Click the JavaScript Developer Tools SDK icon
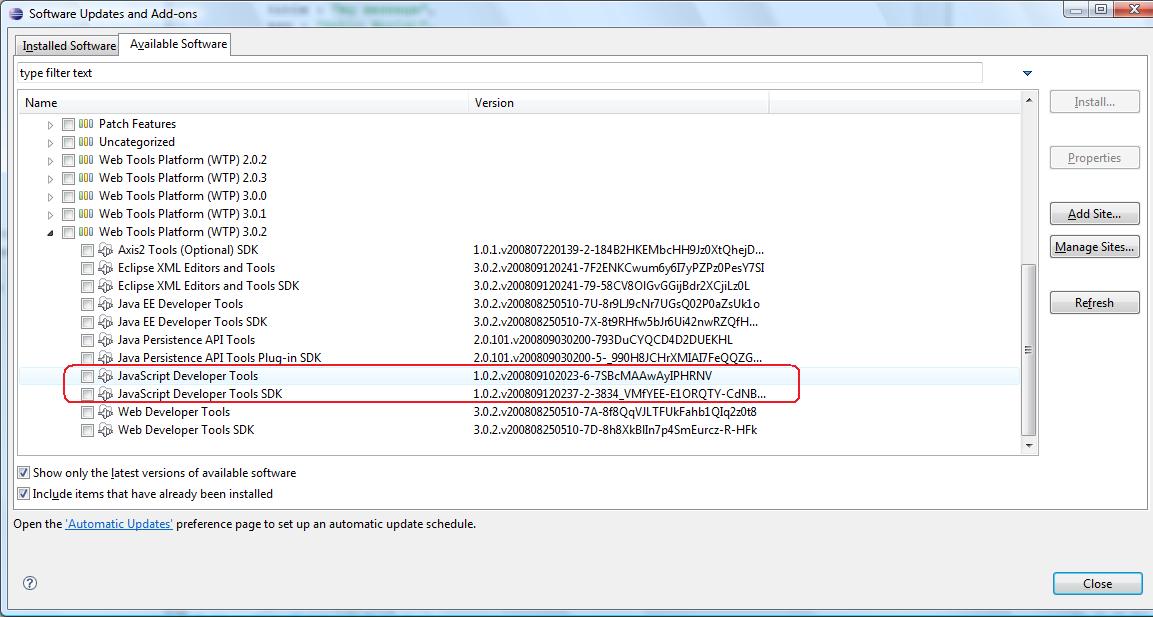Image resolution: width=1153 pixels, height=617 pixels. pyautogui.click(x=106, y=394)
